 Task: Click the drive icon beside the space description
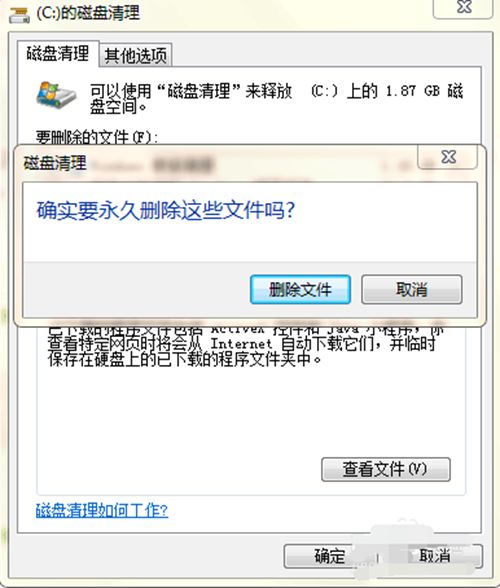(56, 94)
